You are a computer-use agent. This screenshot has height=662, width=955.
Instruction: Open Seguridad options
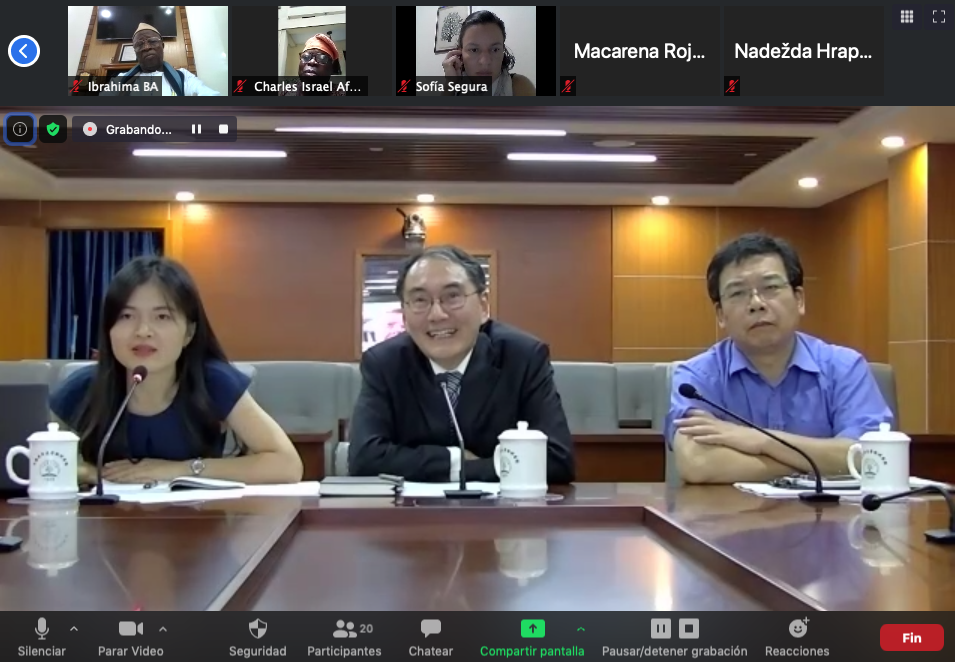258,637
